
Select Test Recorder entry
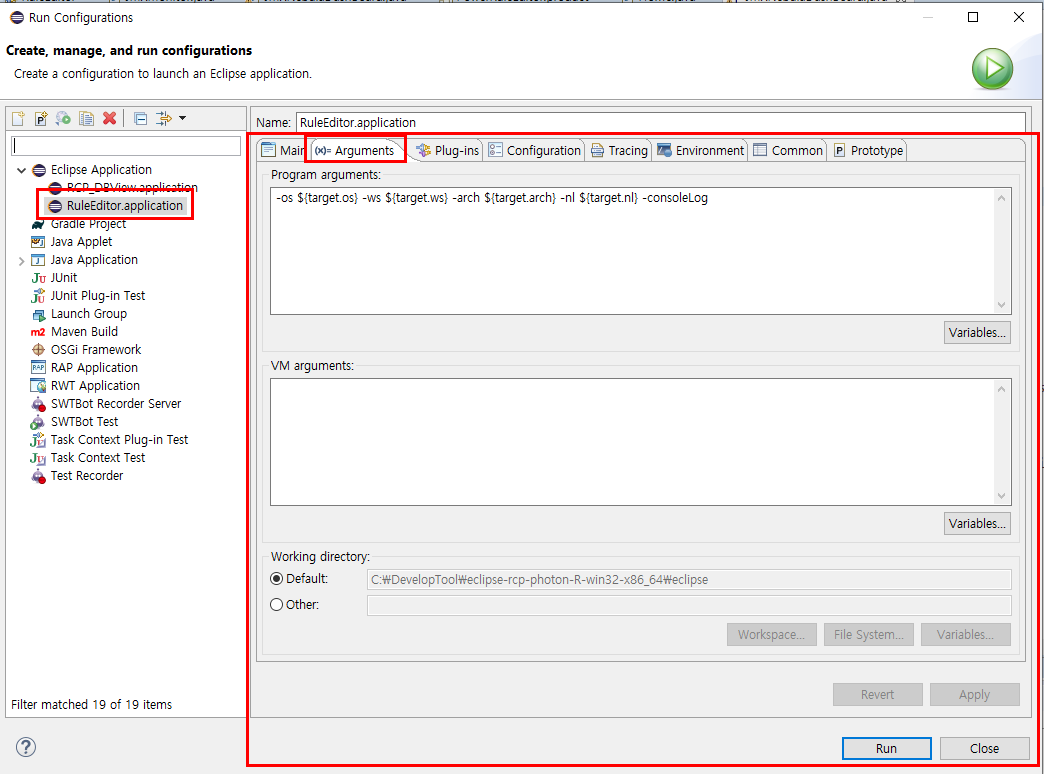87,476
